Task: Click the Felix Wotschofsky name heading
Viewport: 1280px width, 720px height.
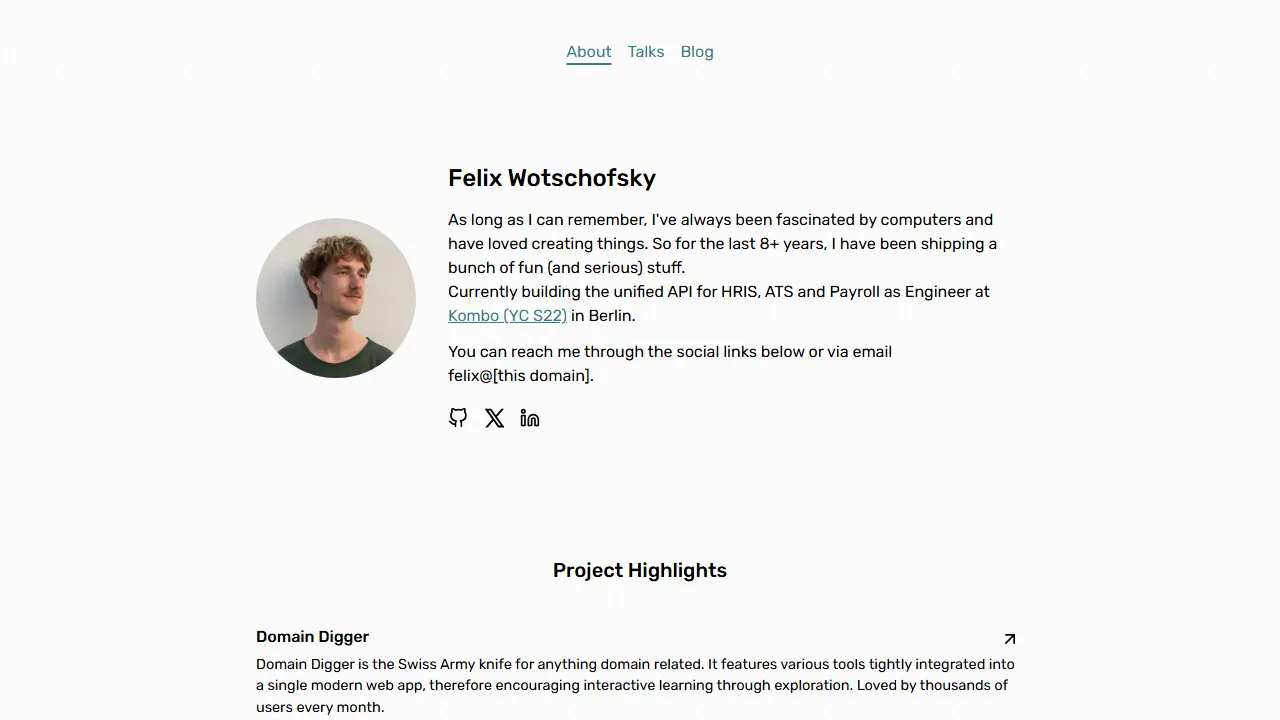Action: (552, 178)
